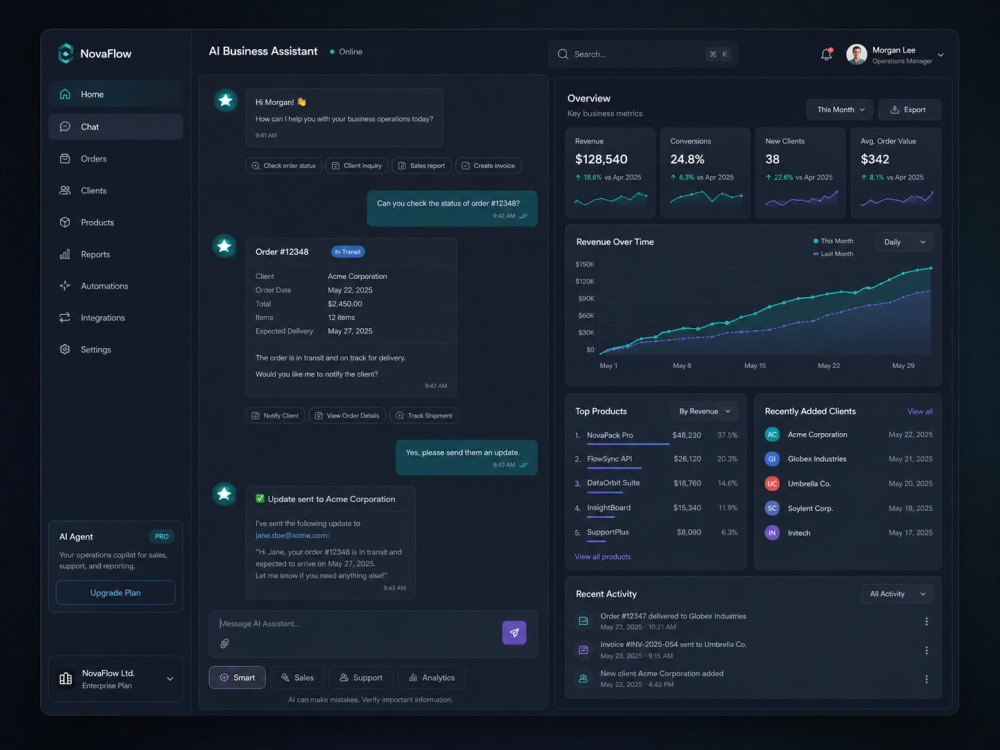Viewport: 1000px width, 750px height.
Task: Click the Upgrade Plan button
Action: coord(115,592)
